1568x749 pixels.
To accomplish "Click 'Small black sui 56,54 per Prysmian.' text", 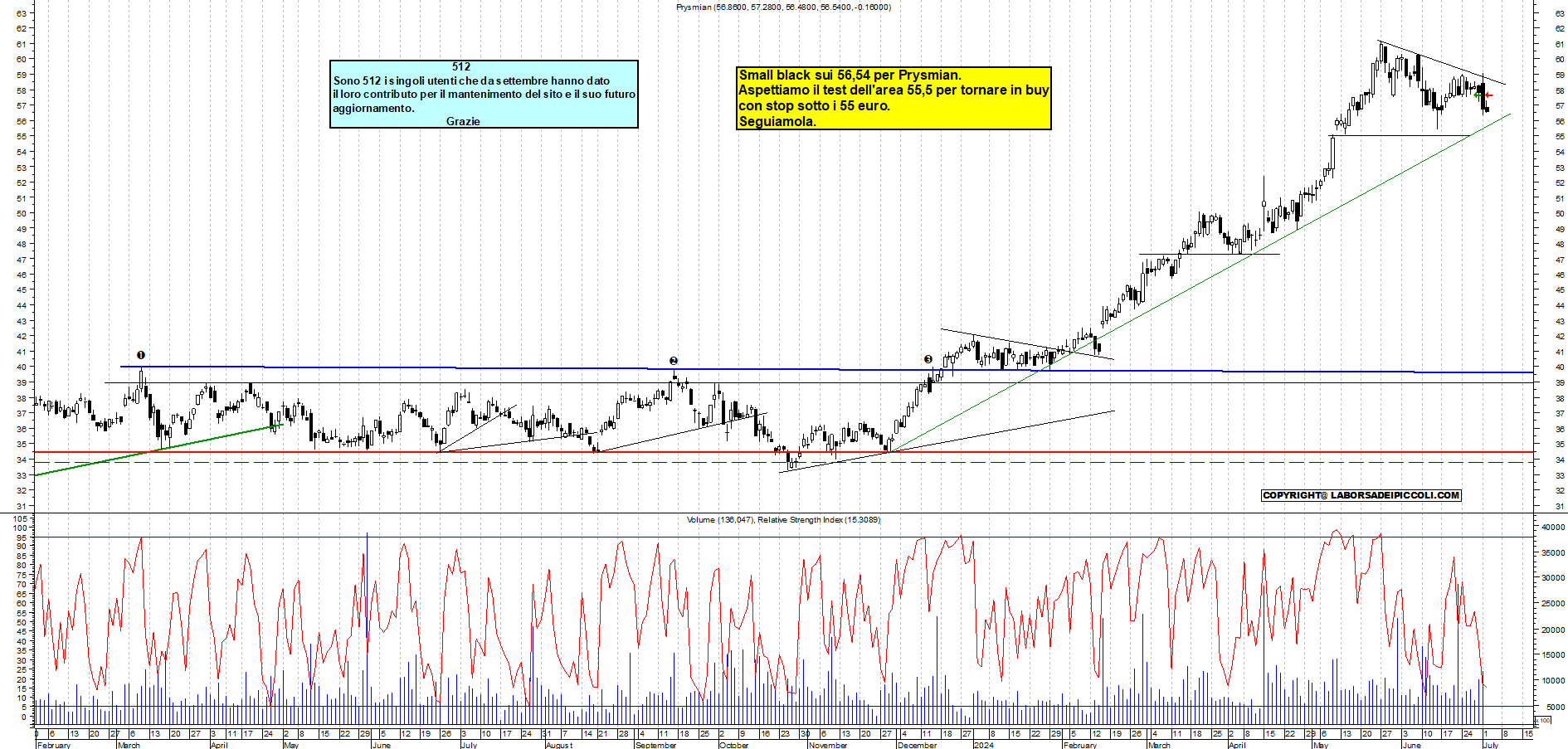I will [850, 75].
